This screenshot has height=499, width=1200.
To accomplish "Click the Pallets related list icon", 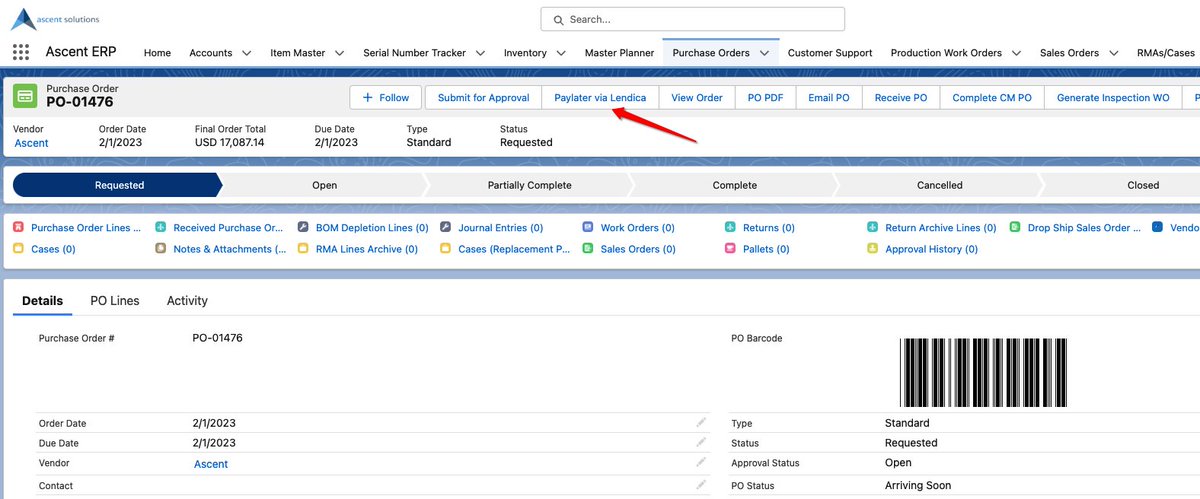I will (731, 249).
